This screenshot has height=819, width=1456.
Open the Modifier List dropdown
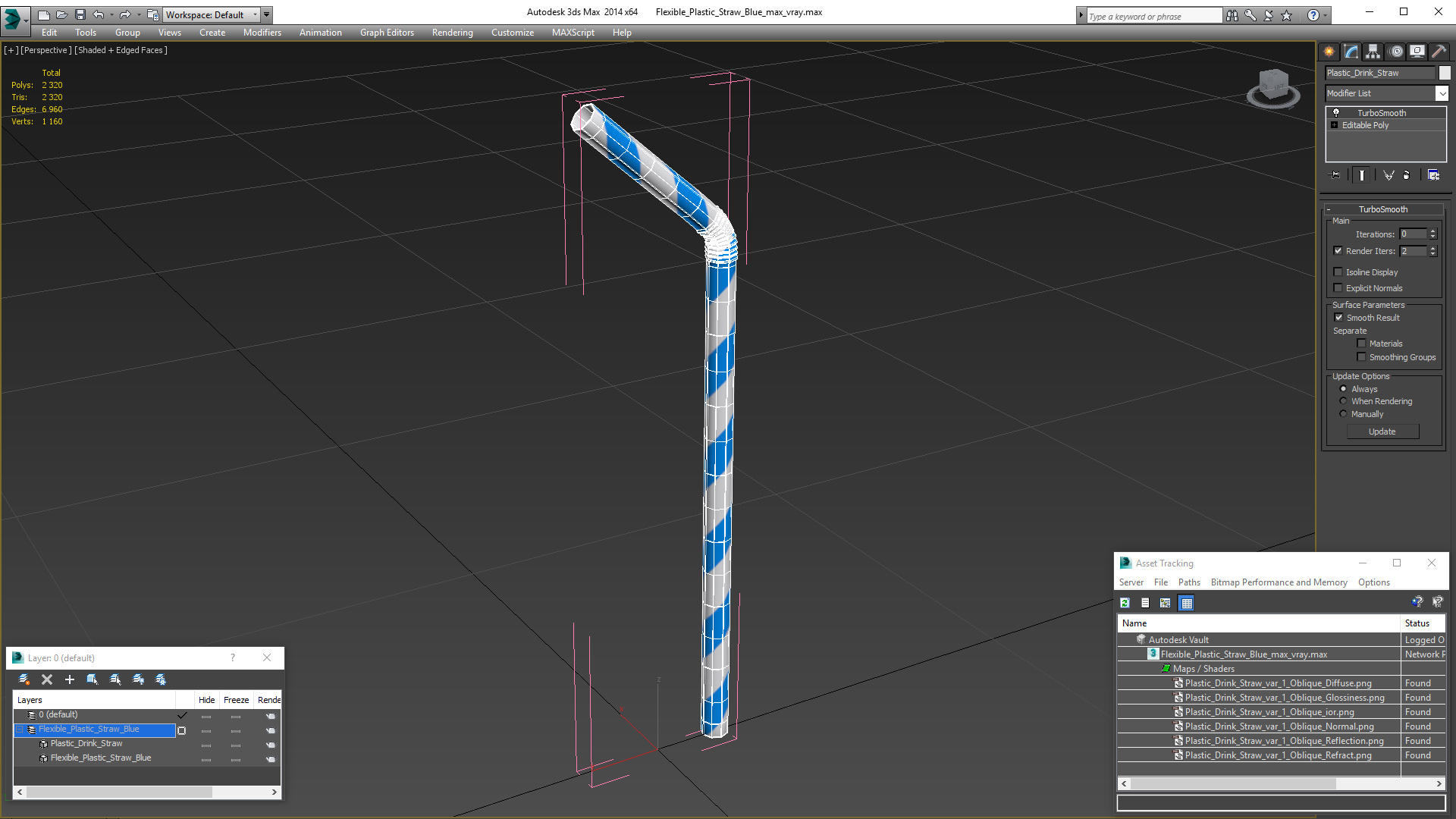(1442, 93)
